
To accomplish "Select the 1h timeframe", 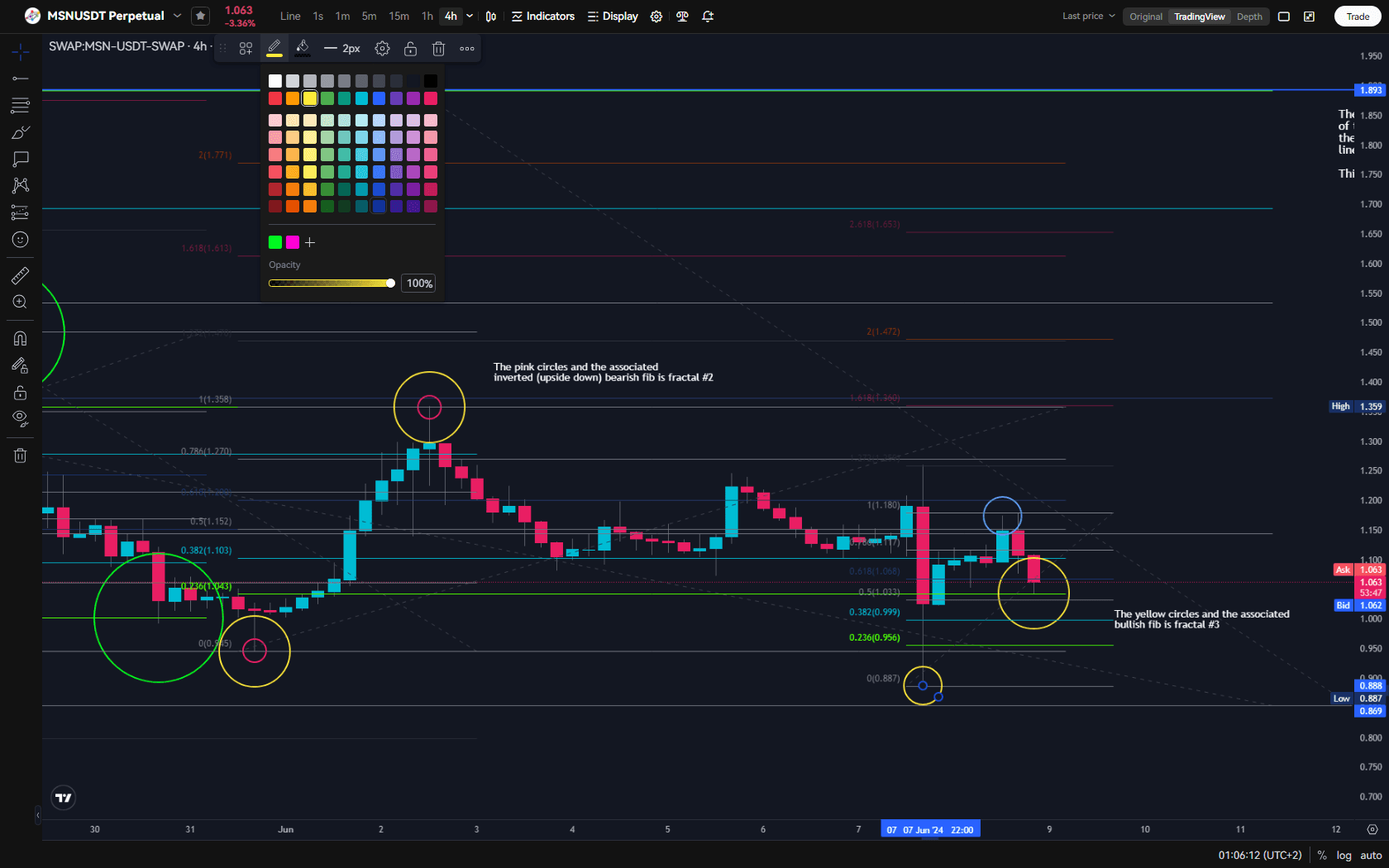I will point(427,17).
